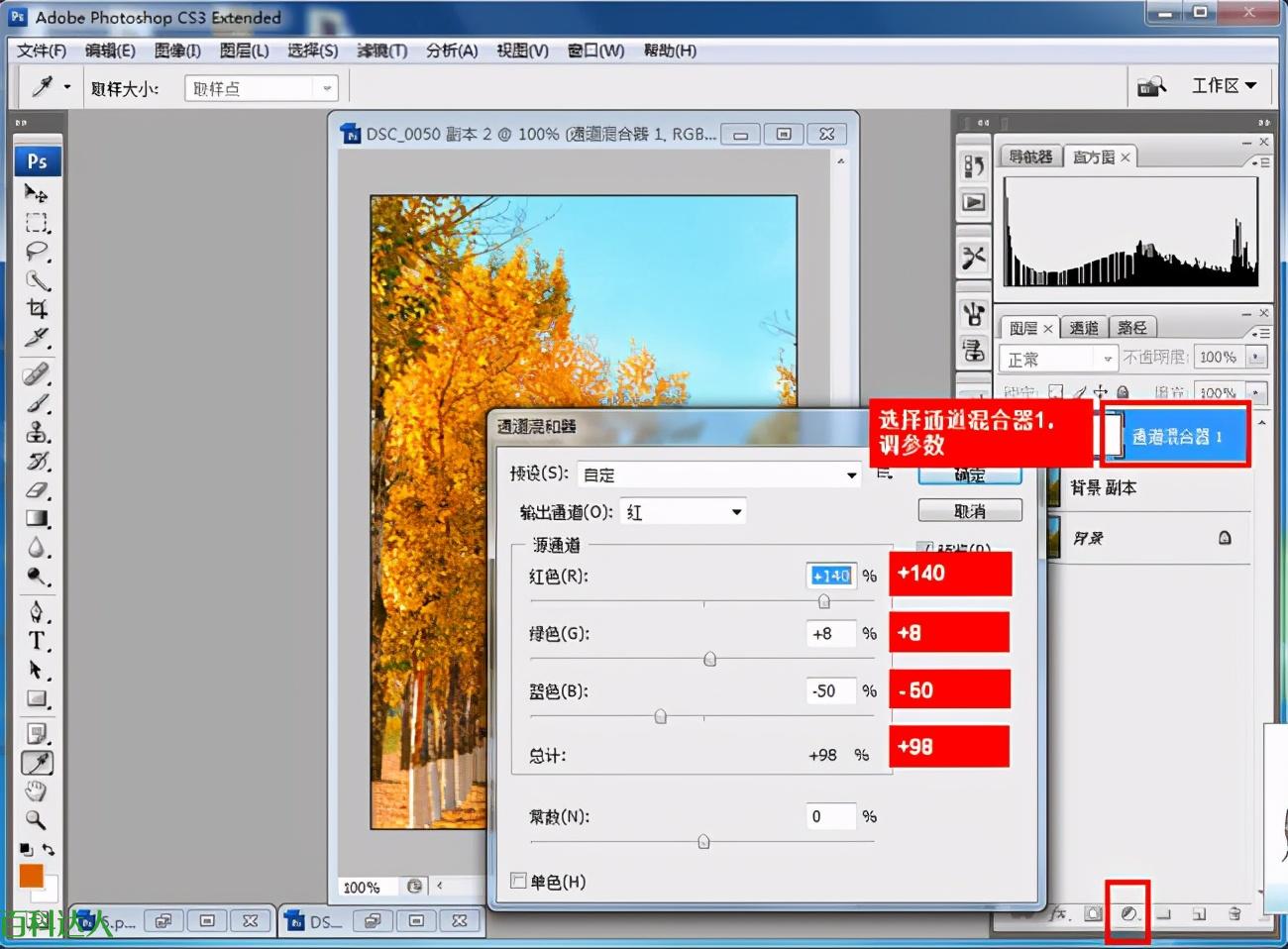Switch to the 通道 channels tab
1288x949 pixels.
pos(1084,328)
